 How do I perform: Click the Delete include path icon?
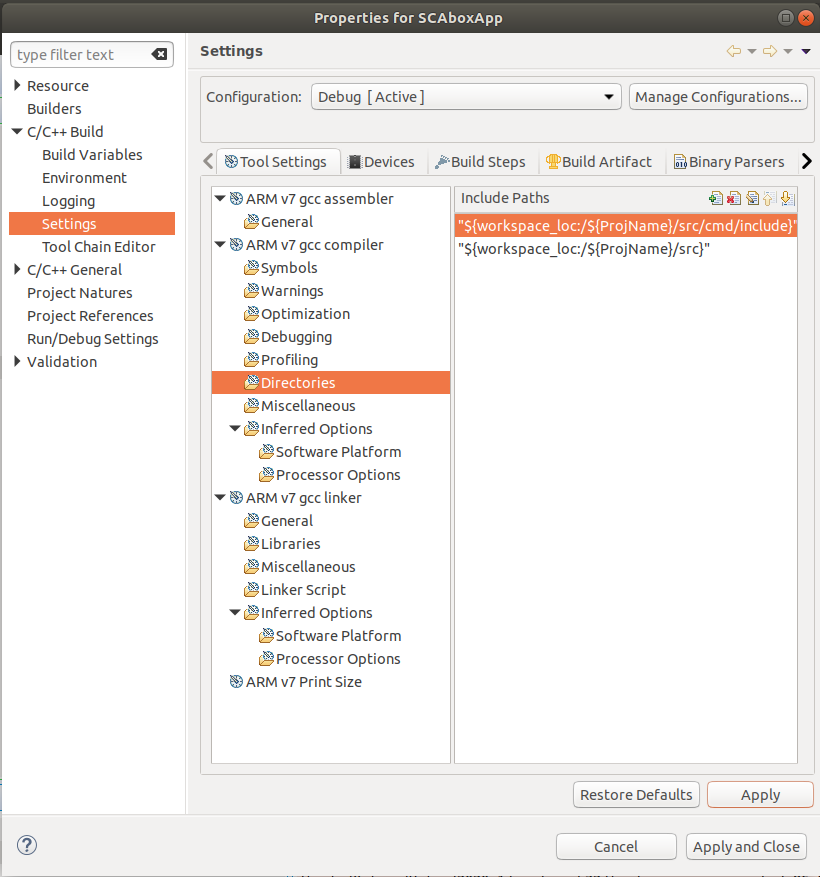point(733,198)
